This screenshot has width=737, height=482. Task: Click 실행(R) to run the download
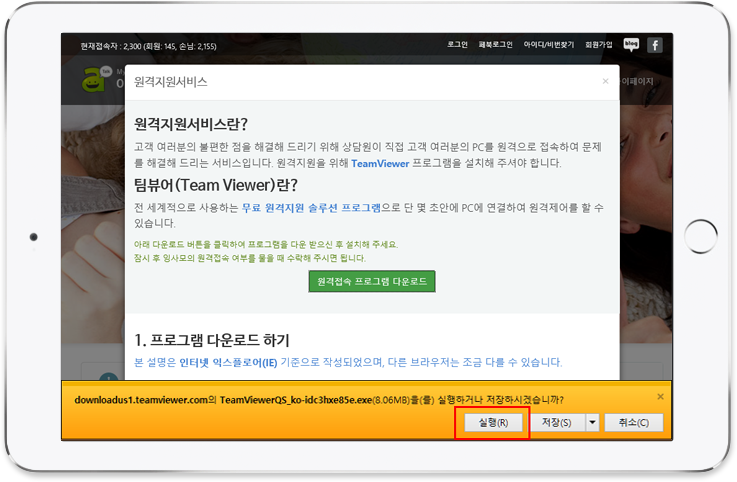[x=493, y=423]
